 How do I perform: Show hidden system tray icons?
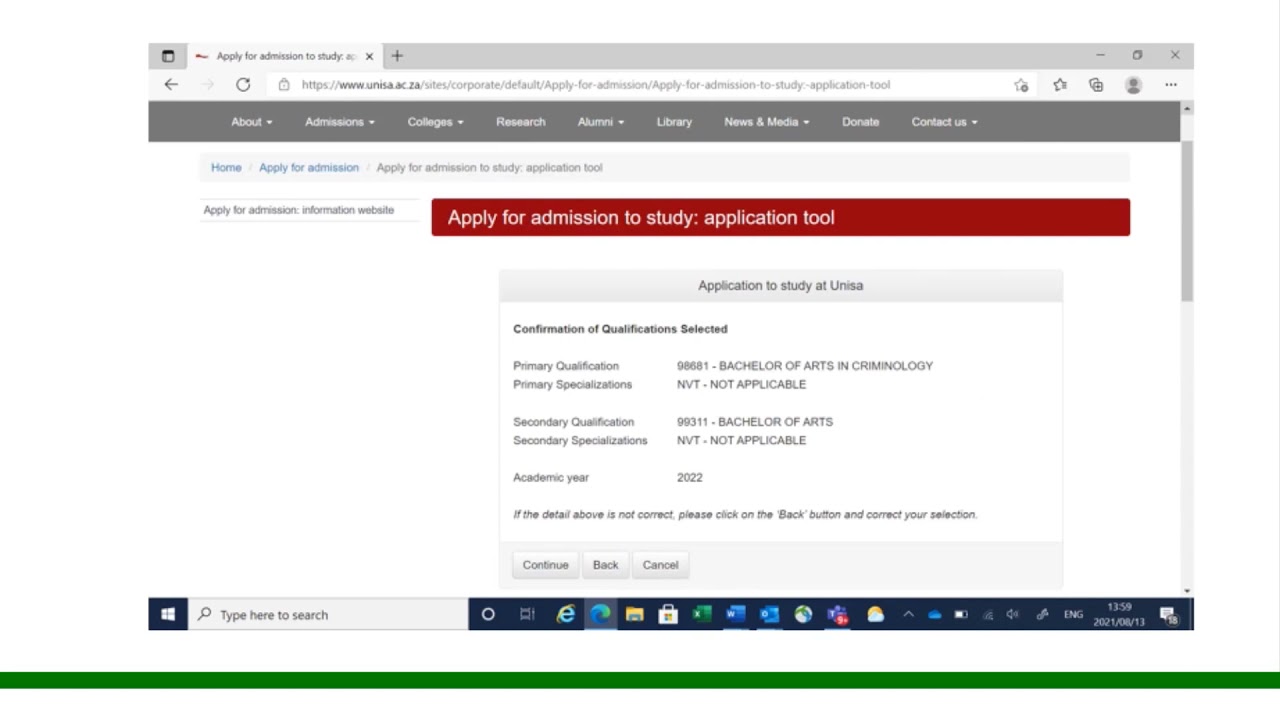[908, 615]
